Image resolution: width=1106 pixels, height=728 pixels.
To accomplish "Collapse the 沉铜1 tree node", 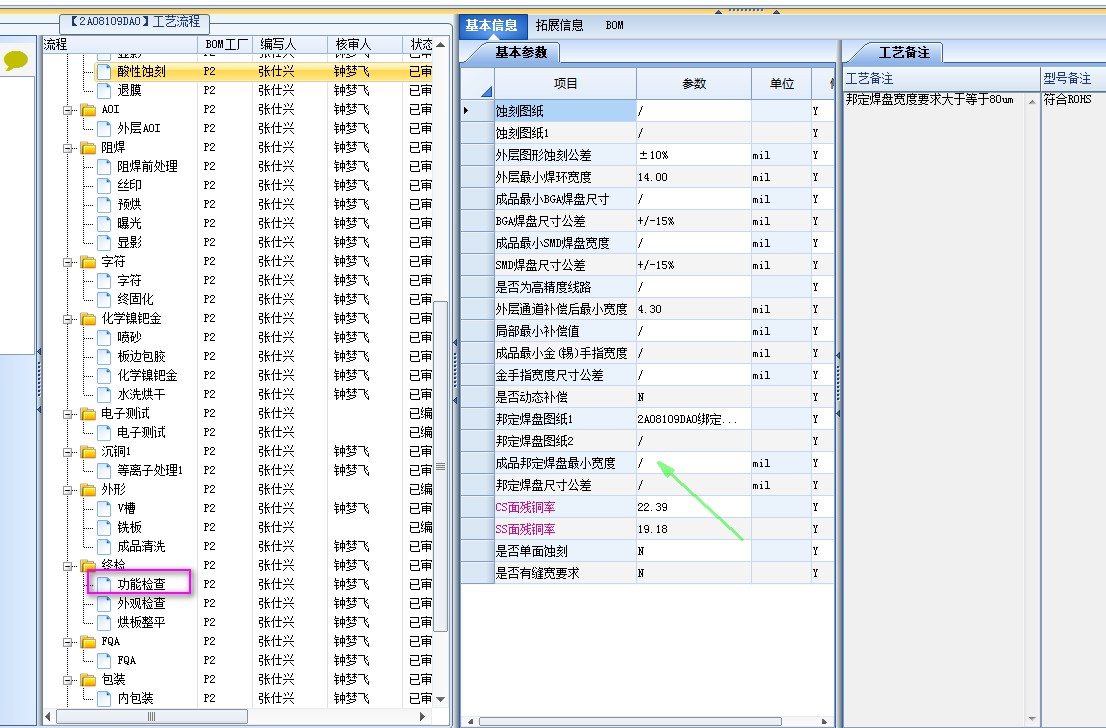I will 68,452.
